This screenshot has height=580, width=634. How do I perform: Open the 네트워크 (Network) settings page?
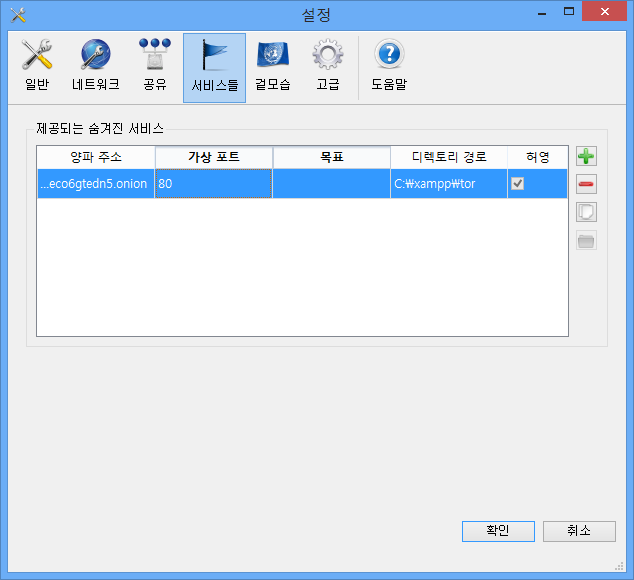click(96, 66)
